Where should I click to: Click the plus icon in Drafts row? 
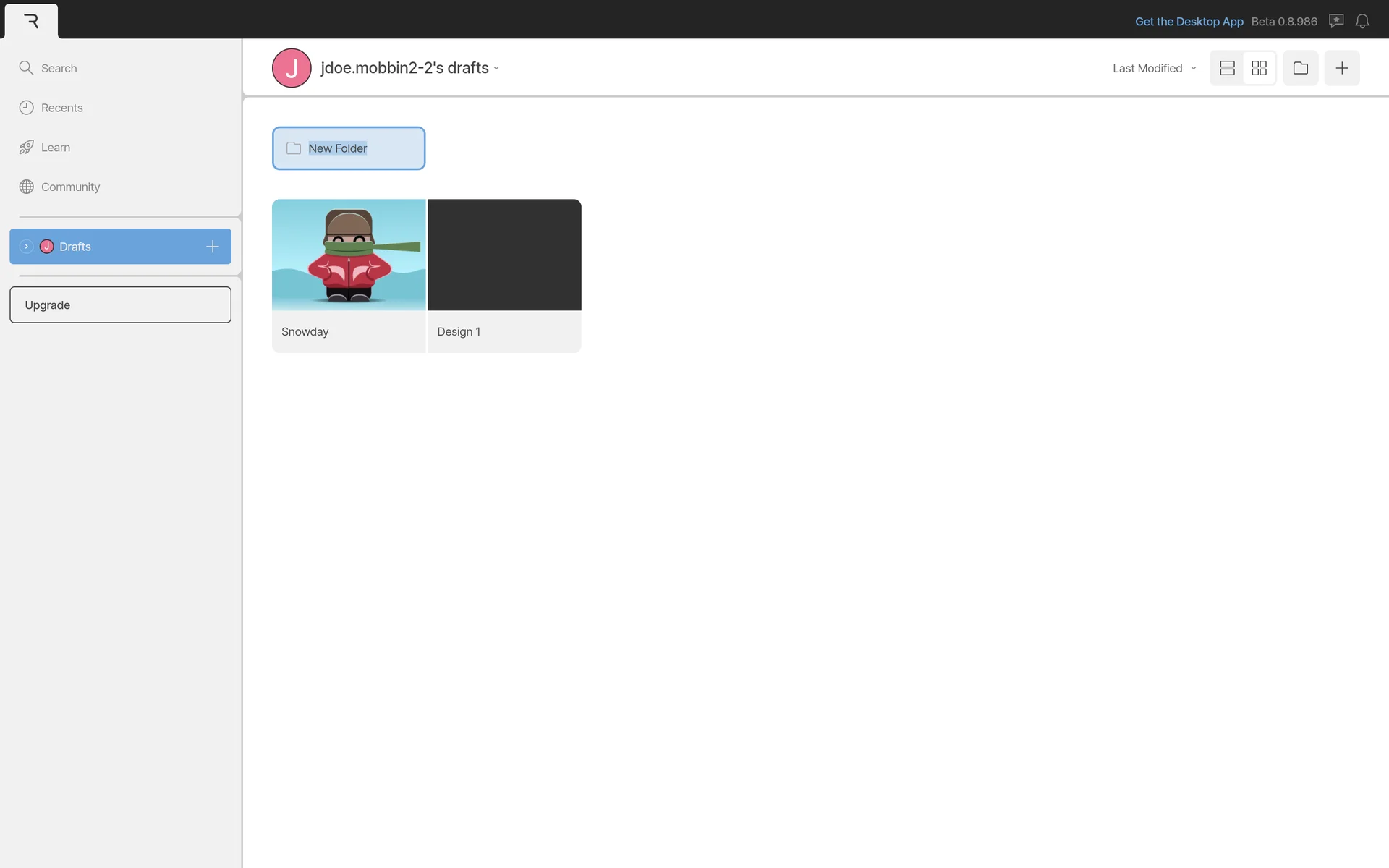pos(212,247)
